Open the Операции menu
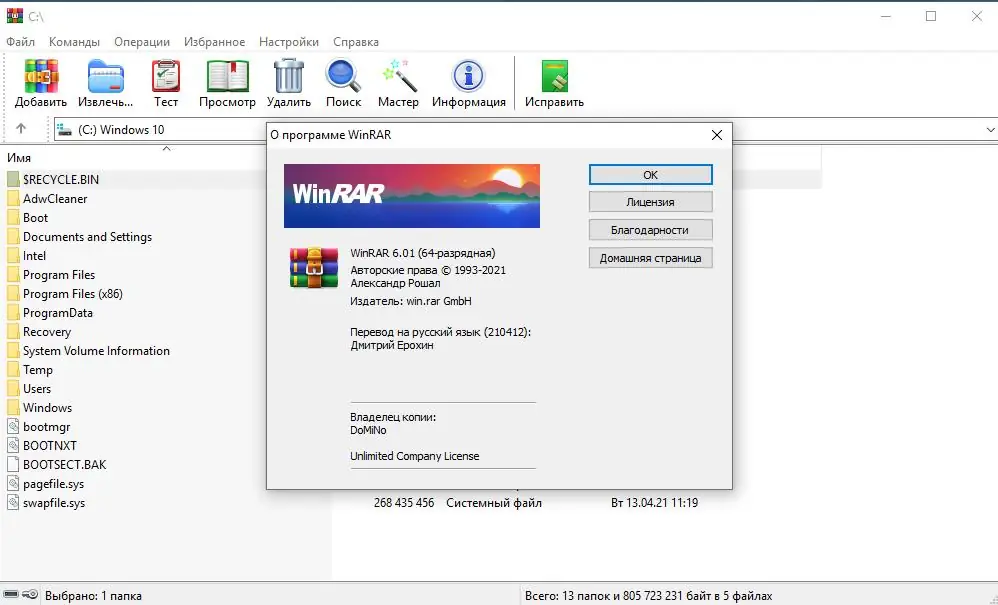 142,42
